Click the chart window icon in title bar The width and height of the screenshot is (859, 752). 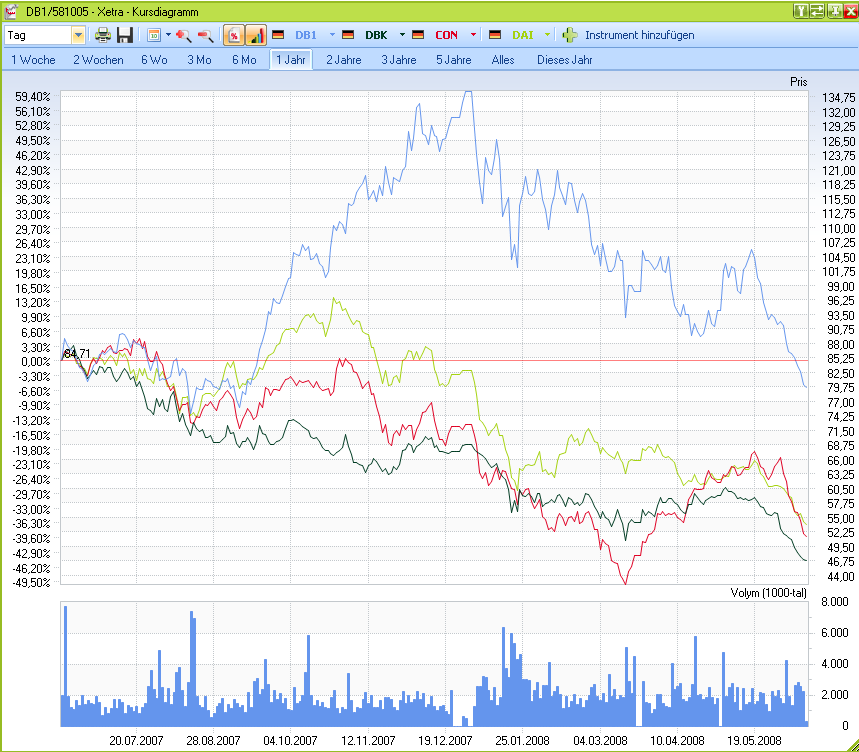pos(11,11)
